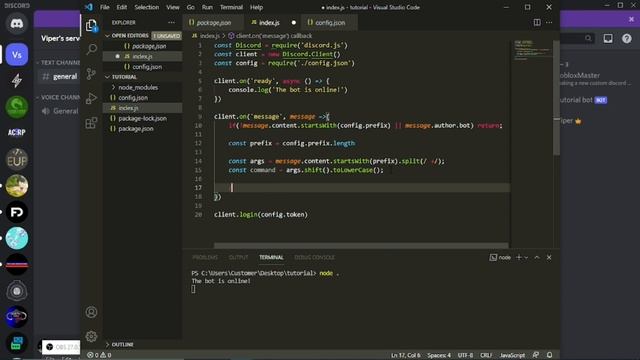Viewport: 640px width, 360px height.
Task: Open config.json in the TUTORIAL file tree
Action: click(133, 98)
